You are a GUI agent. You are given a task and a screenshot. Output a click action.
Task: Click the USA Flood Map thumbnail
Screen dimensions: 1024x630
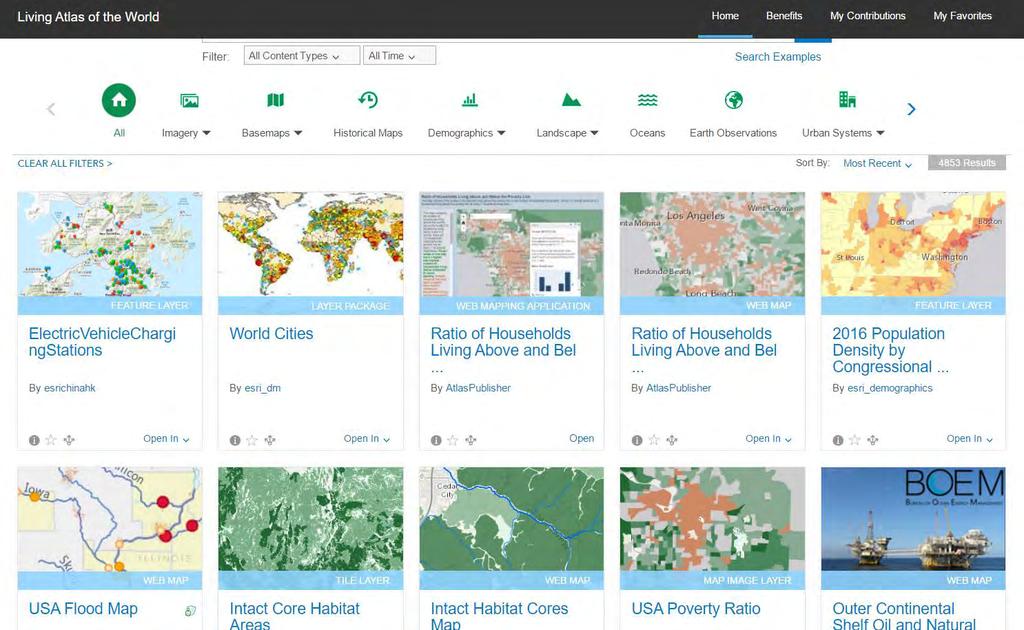(110, 519)
